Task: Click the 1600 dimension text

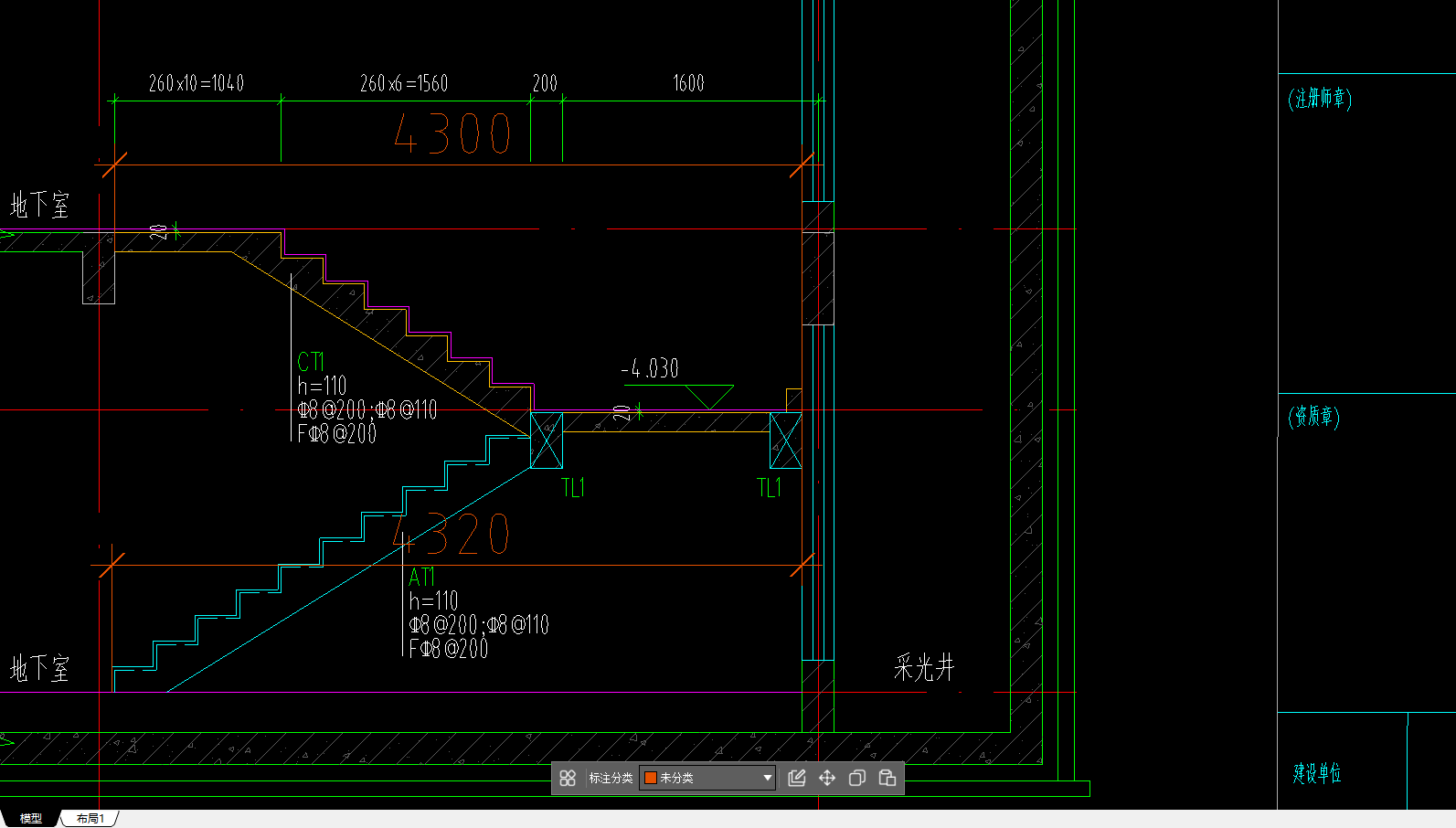Action: [688, 83]
